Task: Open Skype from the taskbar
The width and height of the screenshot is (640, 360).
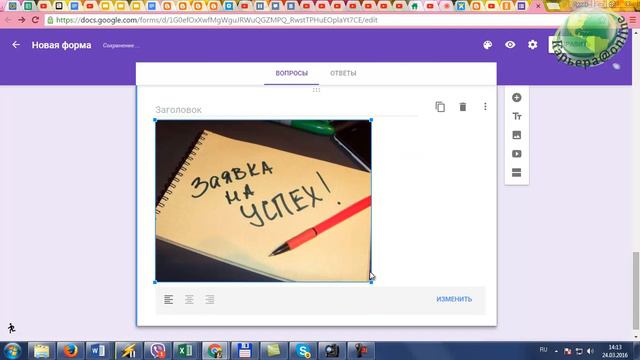Action: (x=303, y=351)
